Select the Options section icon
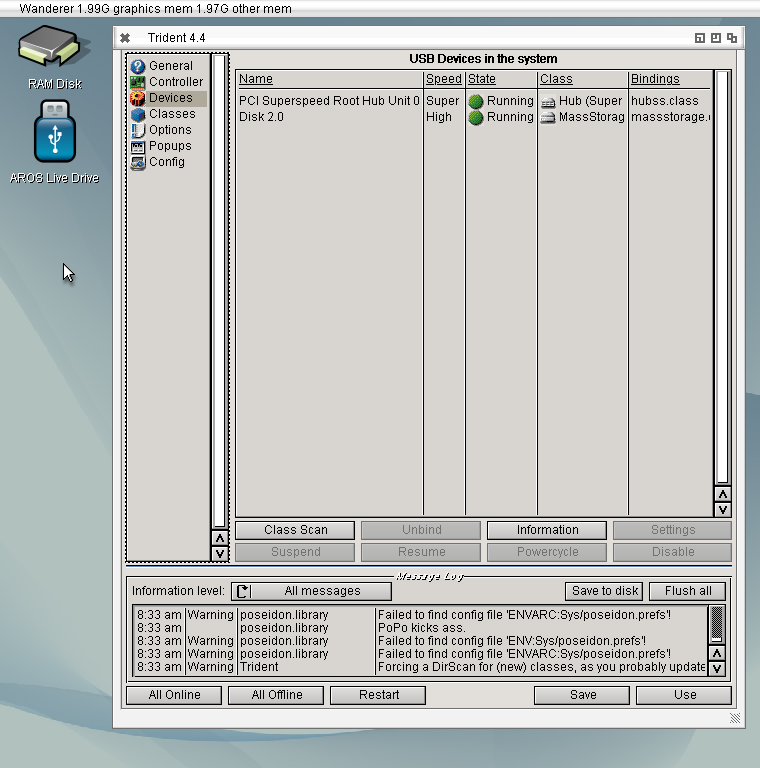The image size is (760, 768). (x=138, y=130)
